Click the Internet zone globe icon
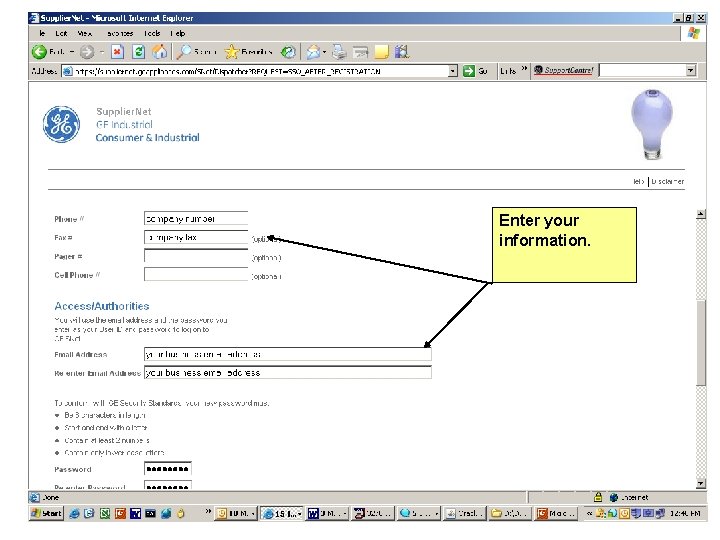The height and width of the screenshot is (540, 720). tap(614, 497)
